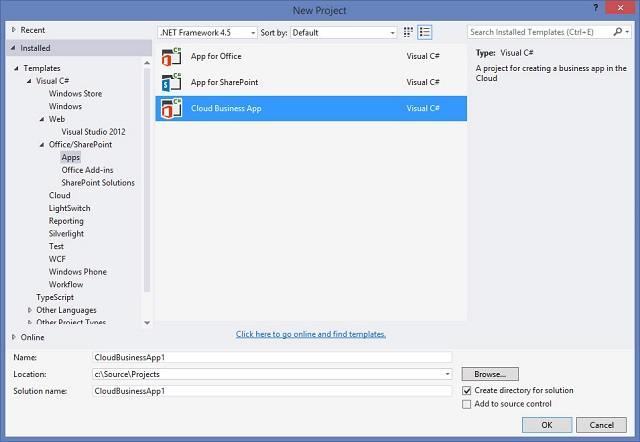The height and width of the screenshot is (442, 640).
Task: Select the Workflow category
Action: (66, 284)
